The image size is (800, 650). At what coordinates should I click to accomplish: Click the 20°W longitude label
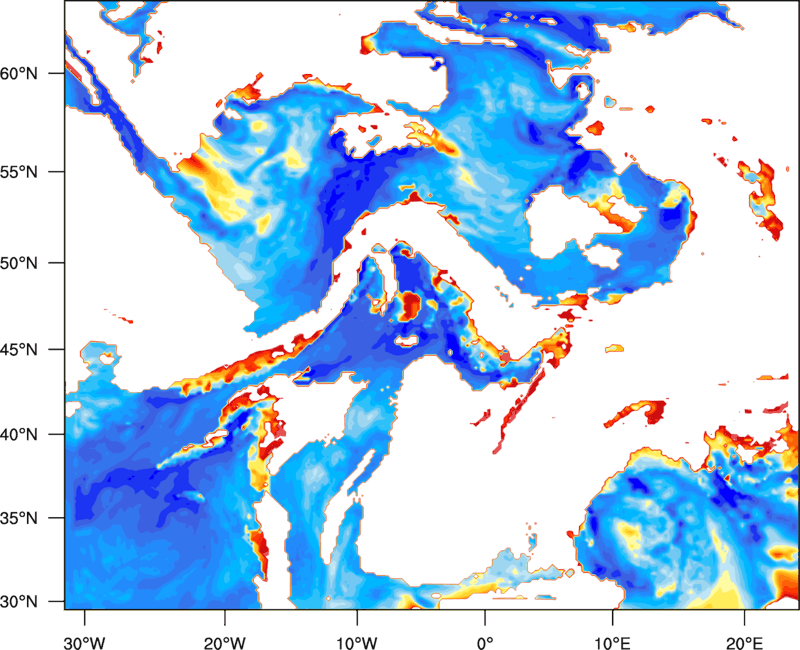tap(225, 643)
